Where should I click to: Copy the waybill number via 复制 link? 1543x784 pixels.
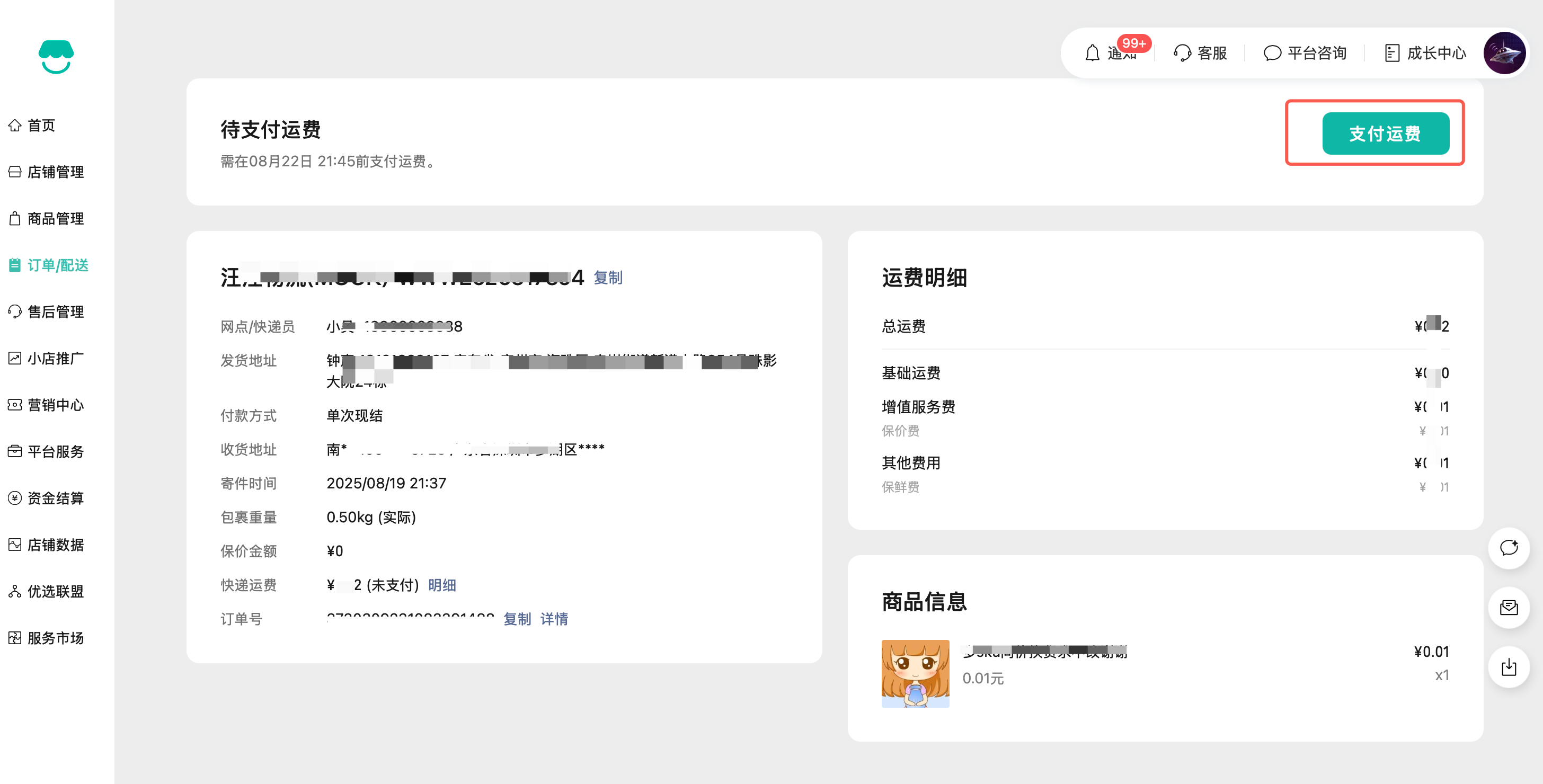click(x=607, y=278)
